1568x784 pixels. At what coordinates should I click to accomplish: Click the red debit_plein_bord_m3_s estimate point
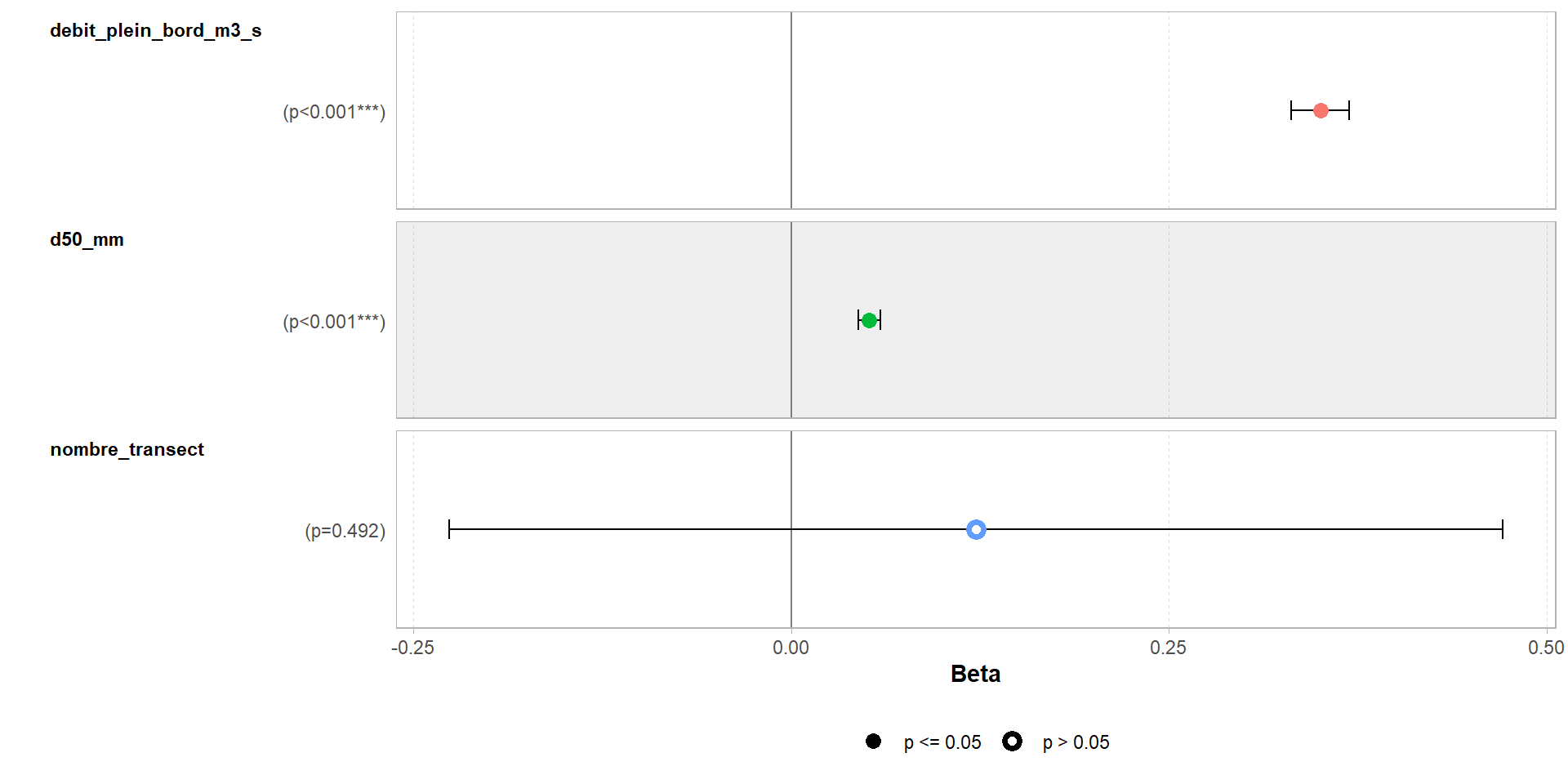(1321, 110)
